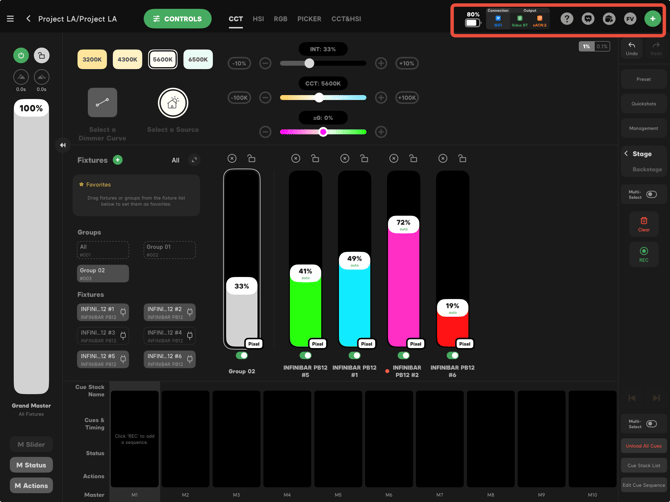Screen dimensions: 670x502
Task: Toggle the INFINIBAR PB12 #1 switch
Action: coord(354,355)
